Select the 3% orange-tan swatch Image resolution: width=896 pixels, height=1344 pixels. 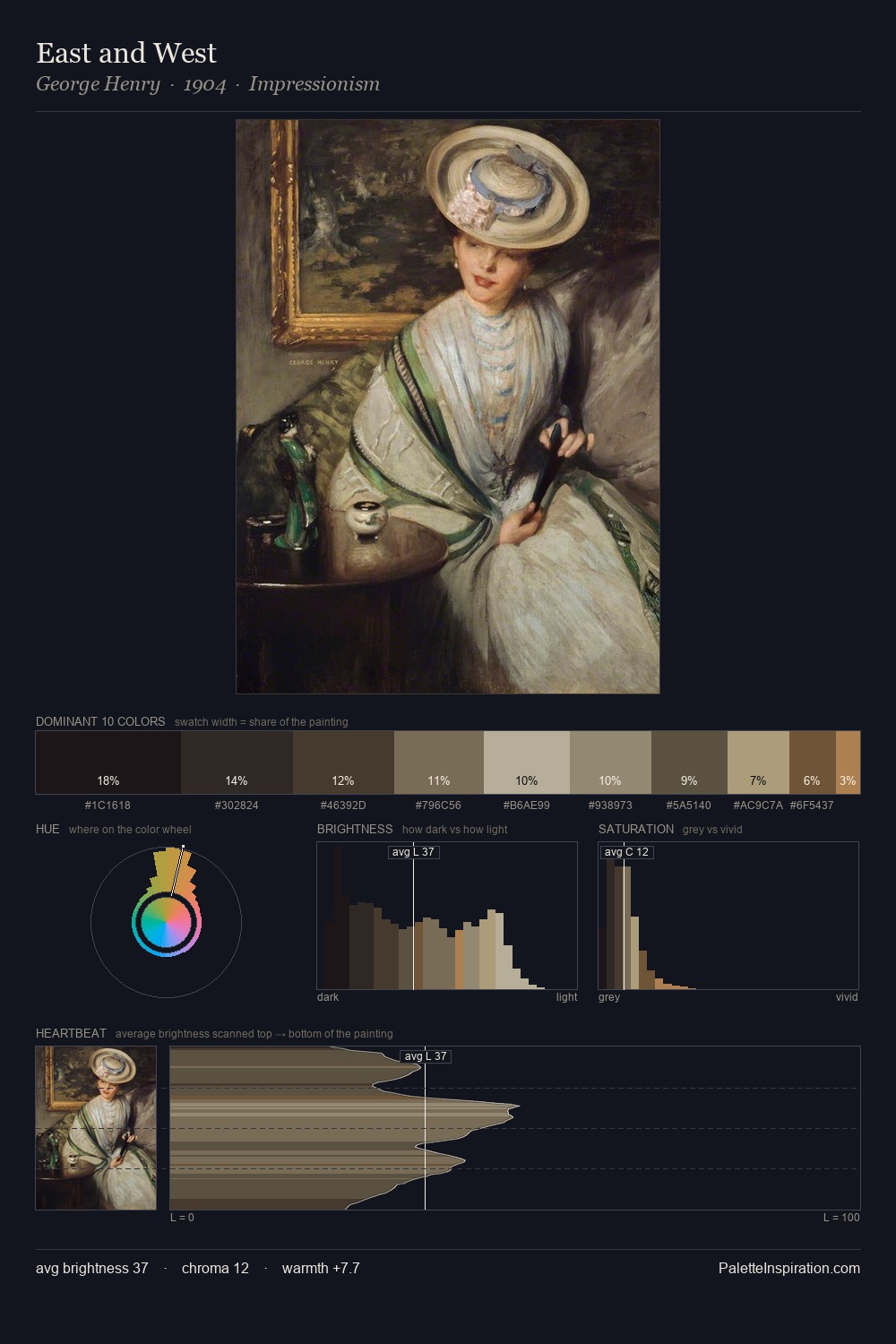[x=848, y=762]
